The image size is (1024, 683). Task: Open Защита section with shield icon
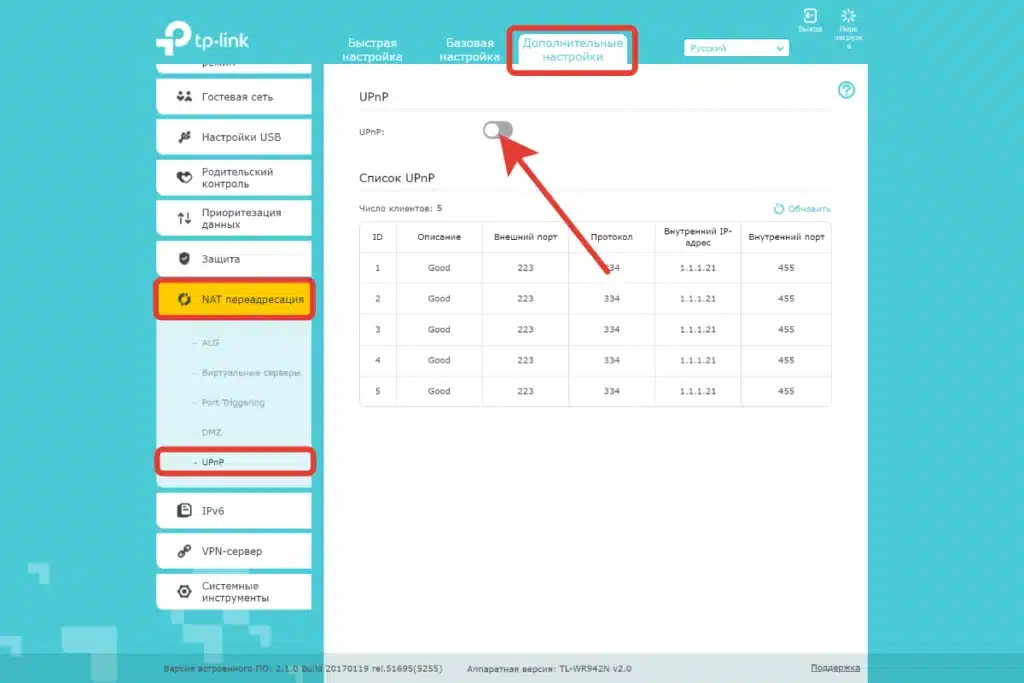tap(233, 259)
